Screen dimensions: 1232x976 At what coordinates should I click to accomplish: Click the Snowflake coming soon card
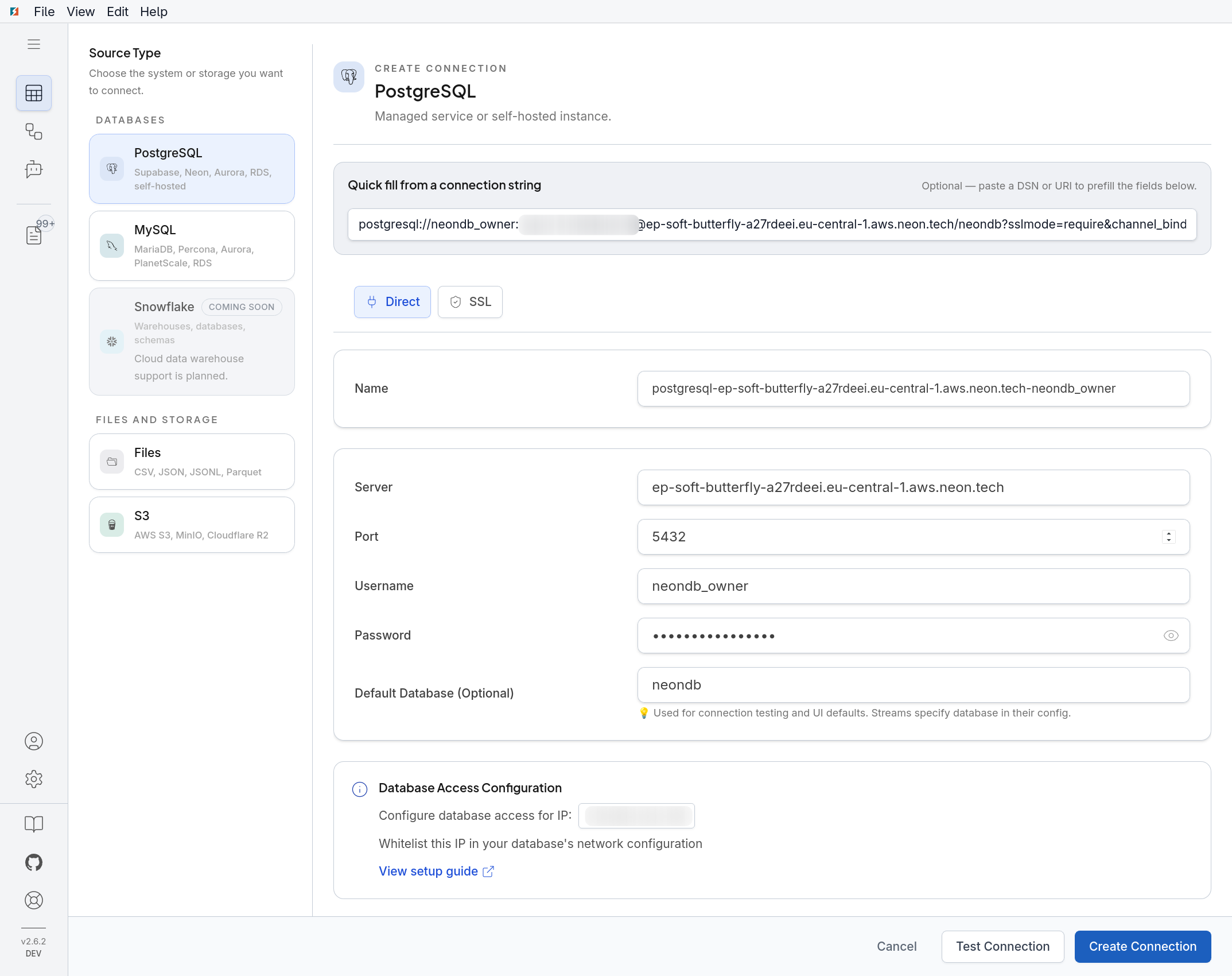(x=192, y=342)
